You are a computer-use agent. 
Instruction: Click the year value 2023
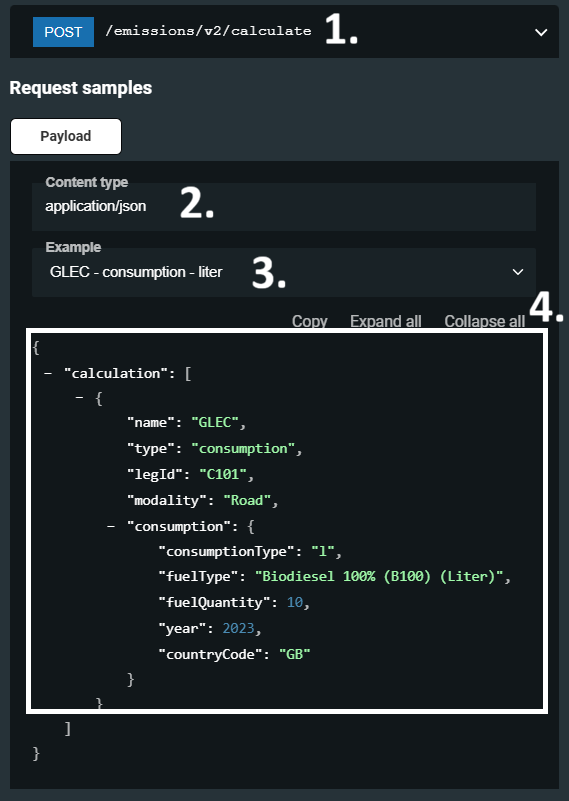tap(239, 628)
